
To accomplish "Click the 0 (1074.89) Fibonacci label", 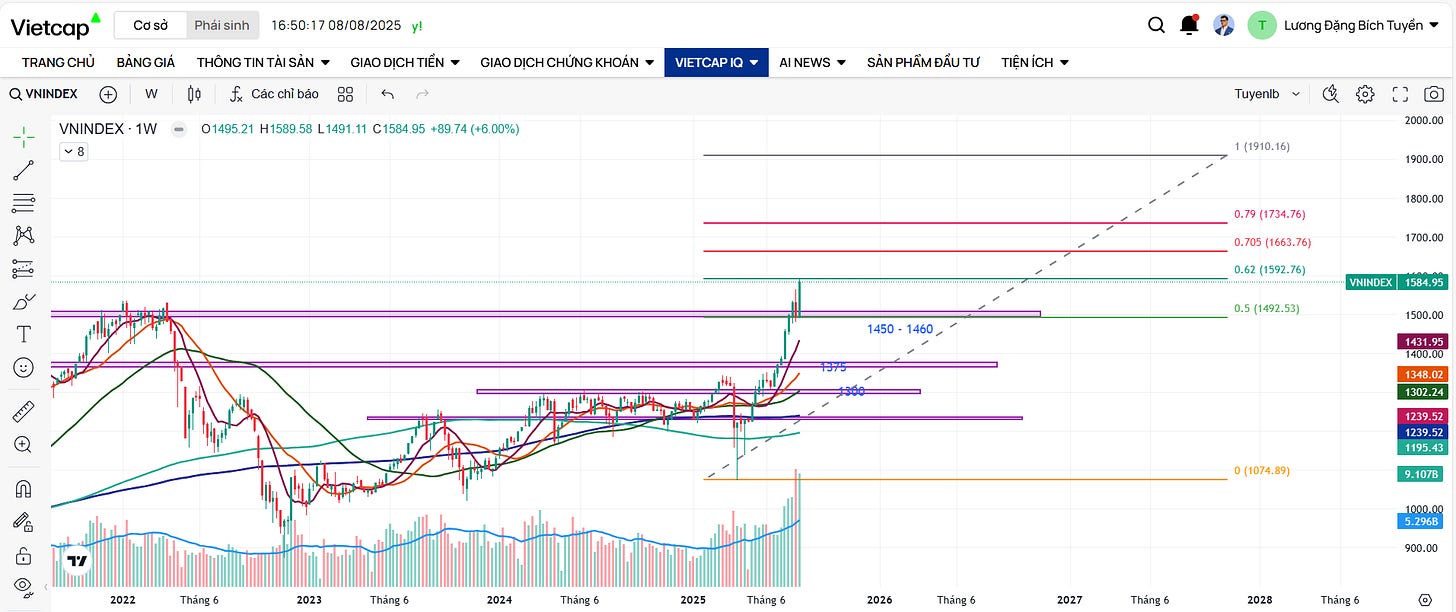I will click(1261, 471).
